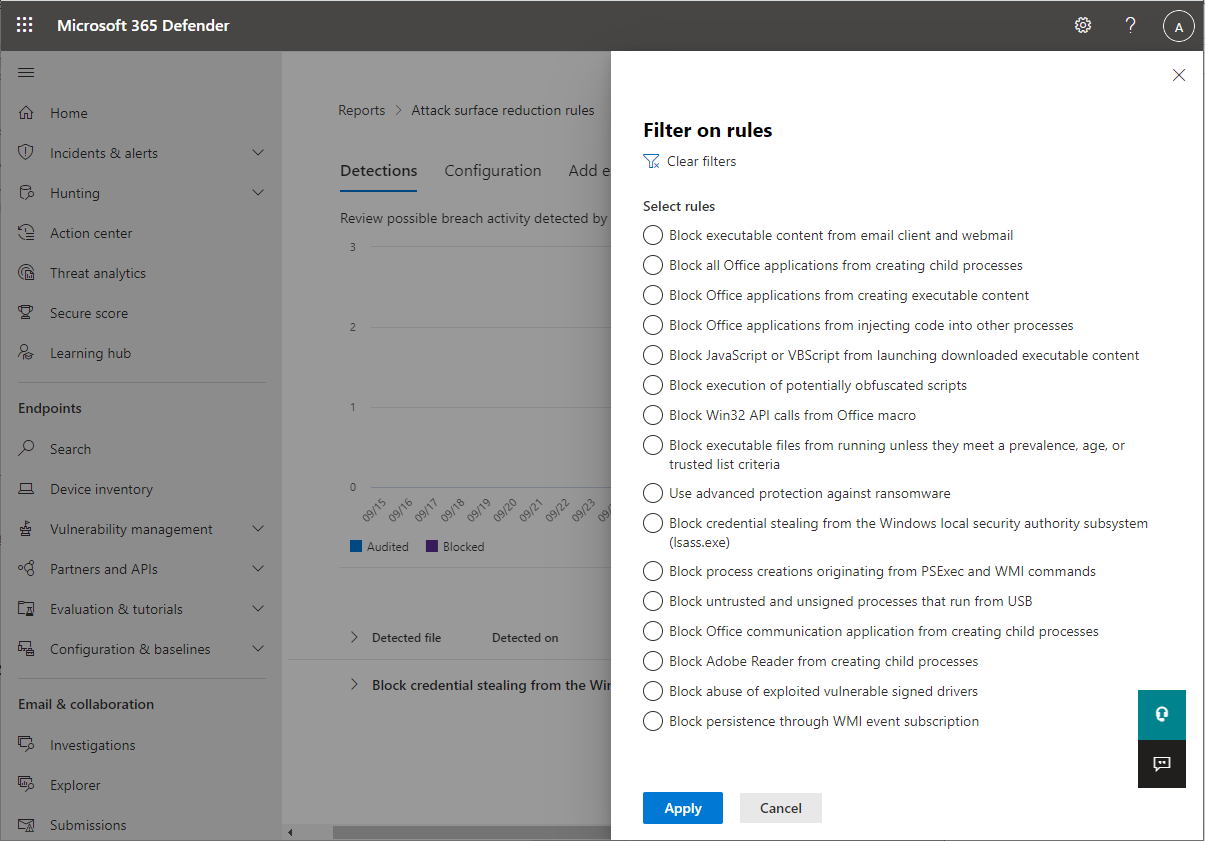This screenshot has width=1205, height=841.
Task: Select Block persistence through WMI event subscription
Action: (653, 721)
